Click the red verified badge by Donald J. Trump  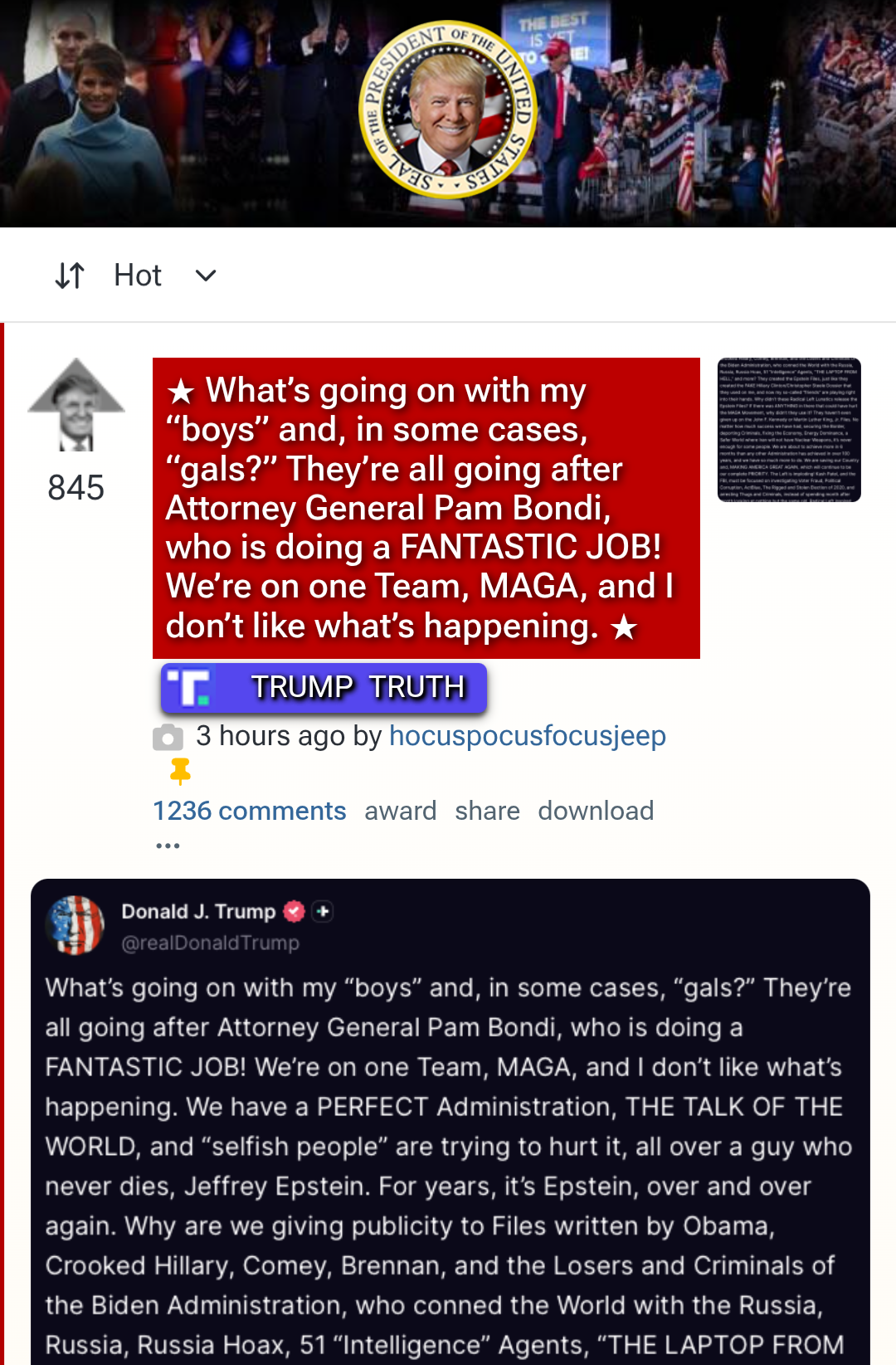(294, 911)
